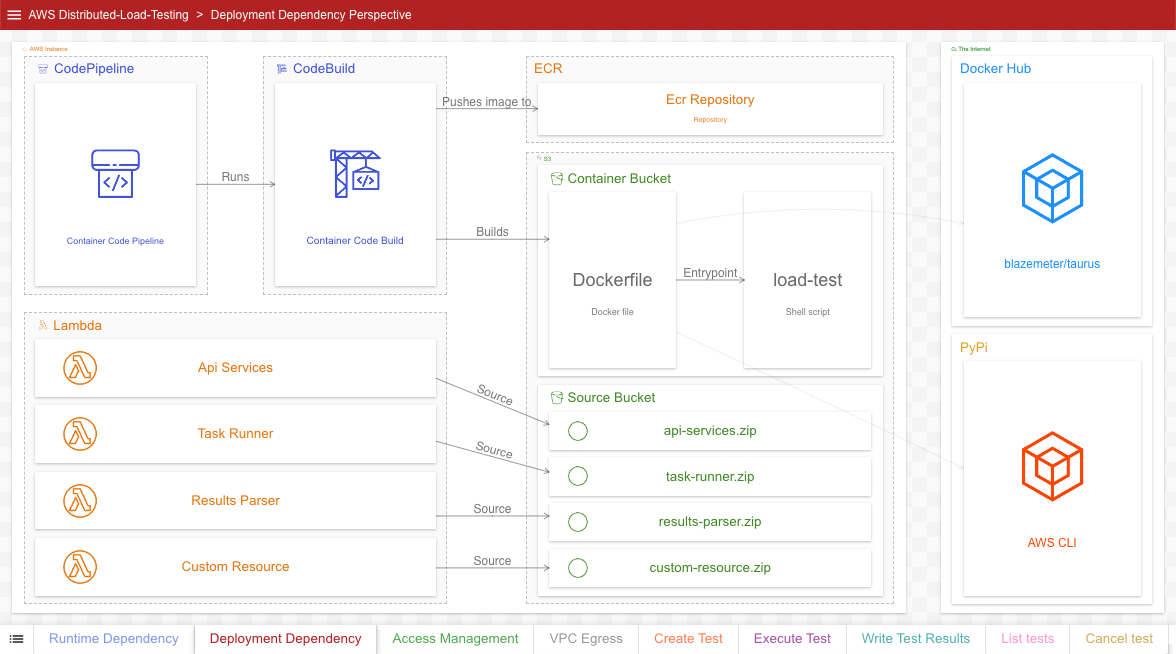Select the Results Parser lambda icon
The width and height of the screenshot is (1176, 654).
tap(80, 501)
